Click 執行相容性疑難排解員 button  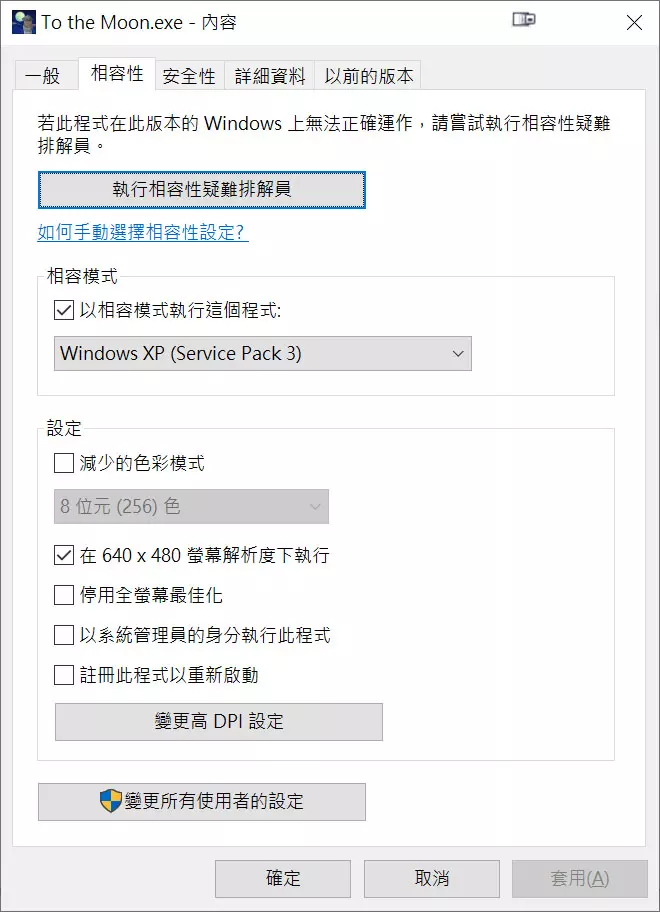201,189
